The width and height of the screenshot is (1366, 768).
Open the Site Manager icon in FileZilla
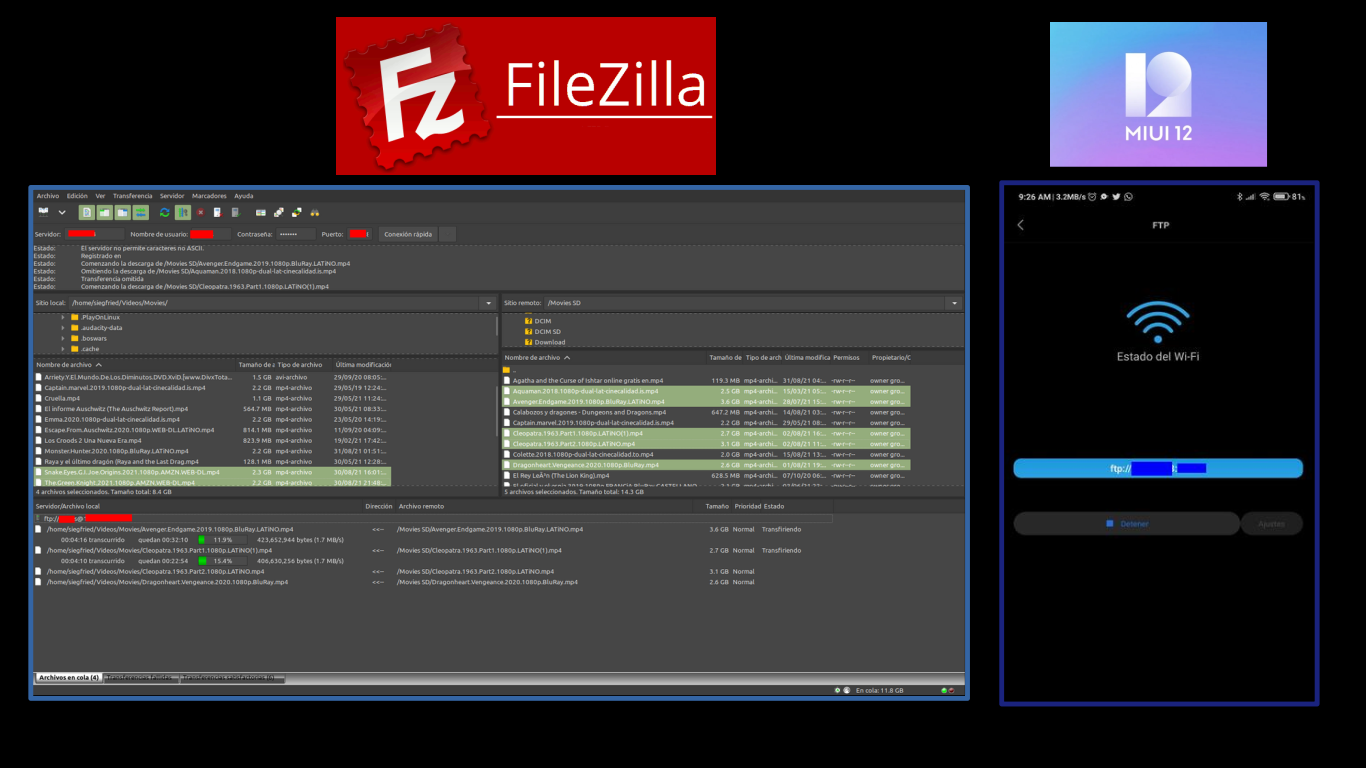pos(44,212)
